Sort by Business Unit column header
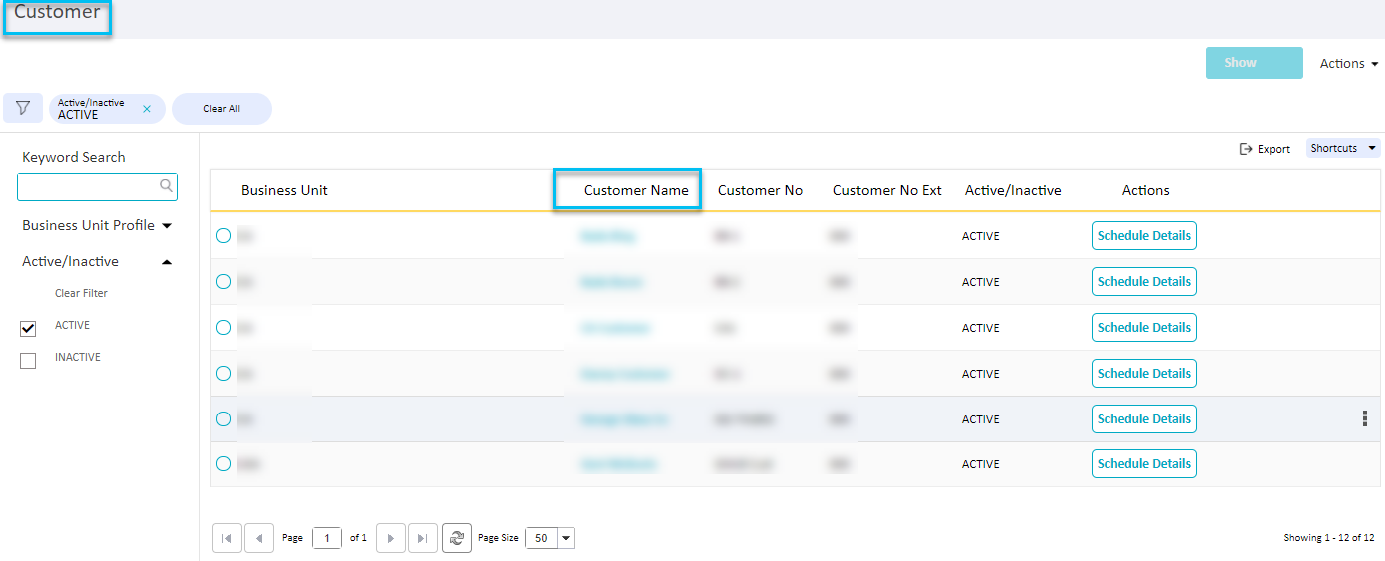 [284, 190]
